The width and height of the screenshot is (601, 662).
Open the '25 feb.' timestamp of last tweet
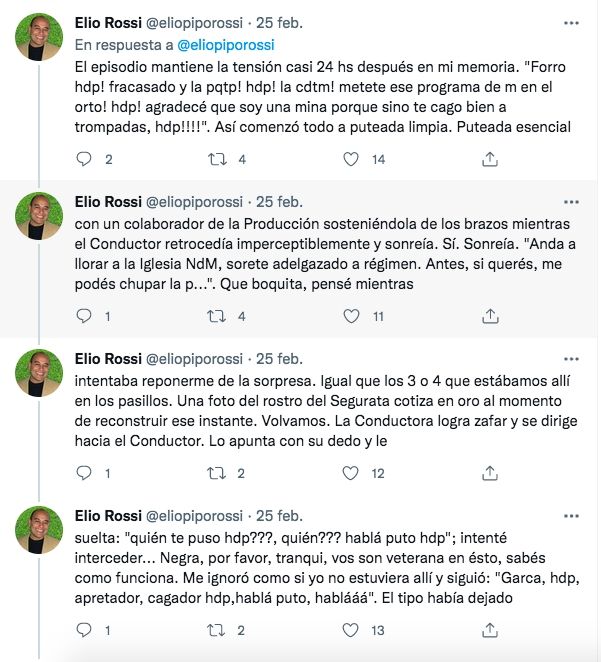(281, 515)
